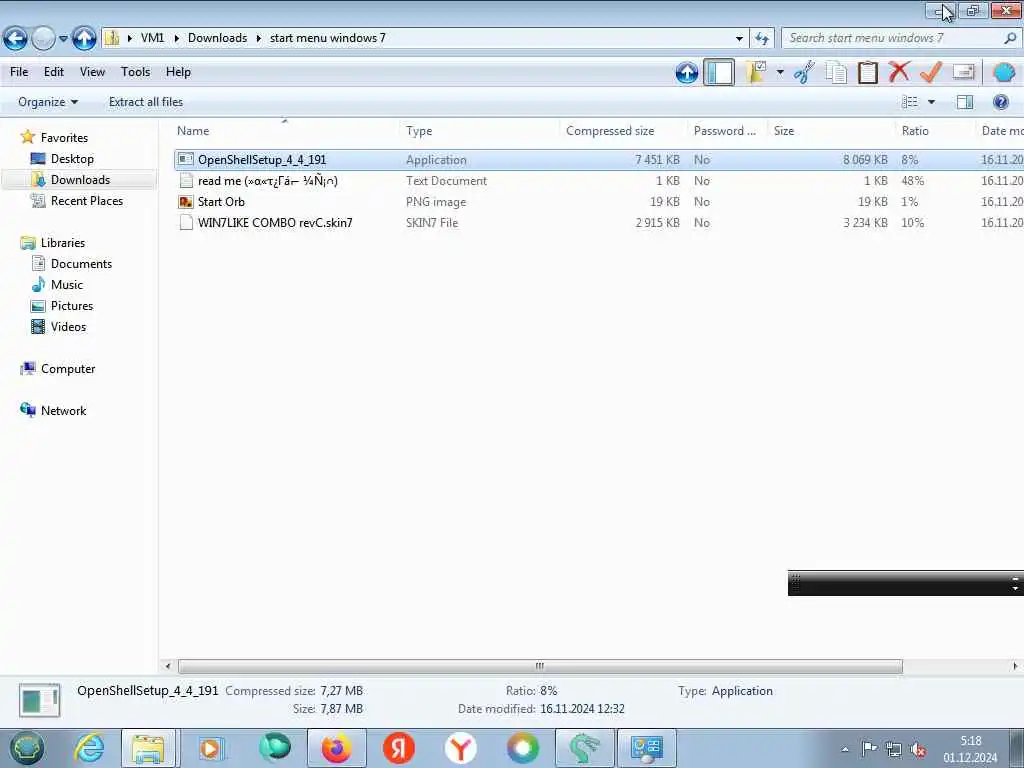Click the muted volume tray icon
This screenshot has width=1024, height=768.
pyautogui.click(x=918, y=750)
